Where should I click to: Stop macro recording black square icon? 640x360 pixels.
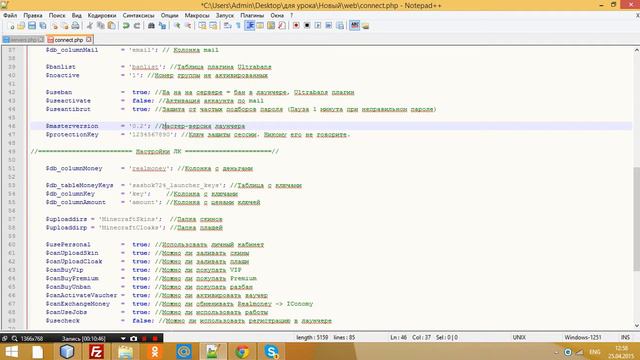[x=307, y=26]
